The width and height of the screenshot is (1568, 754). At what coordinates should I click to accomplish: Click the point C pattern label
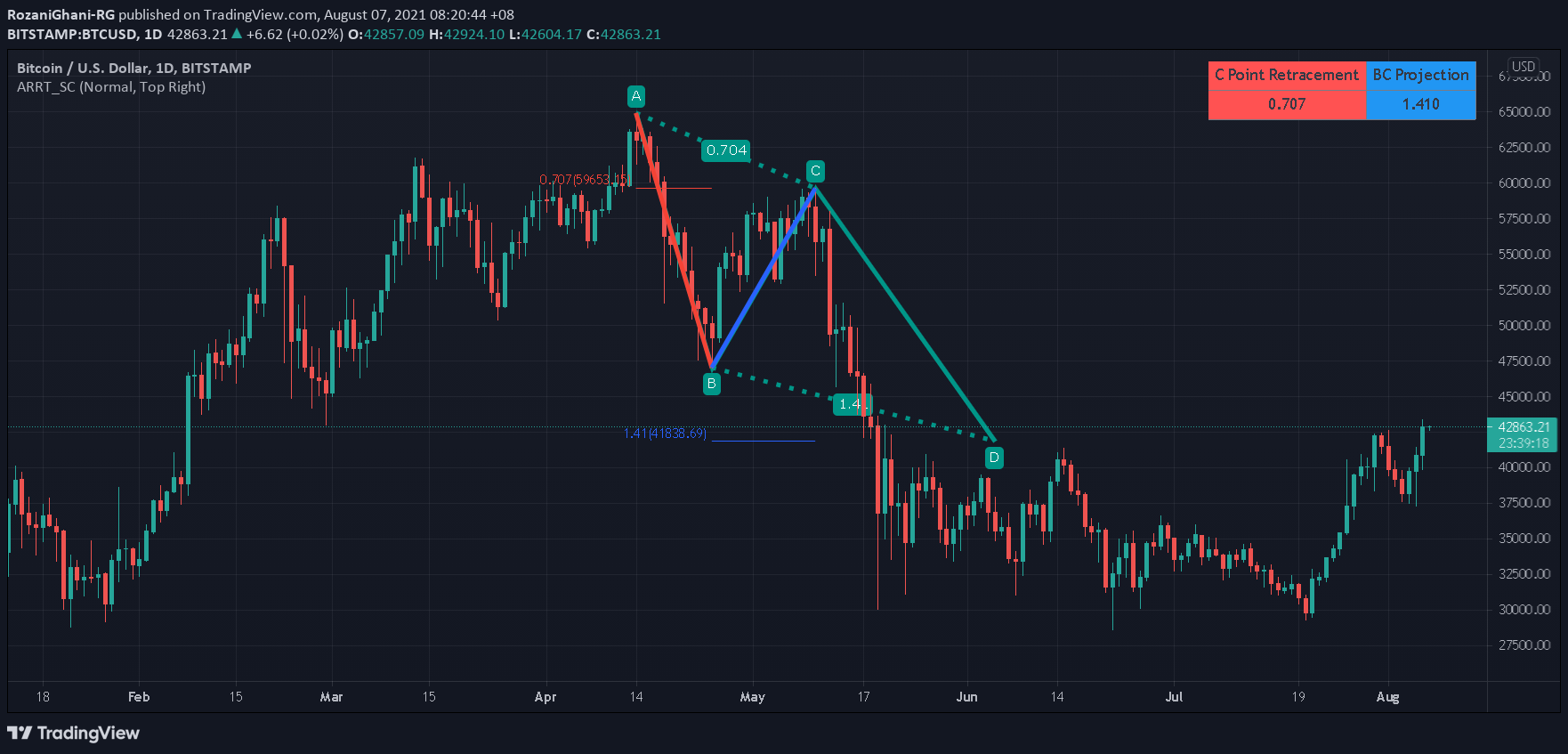(x=815, y=171)
